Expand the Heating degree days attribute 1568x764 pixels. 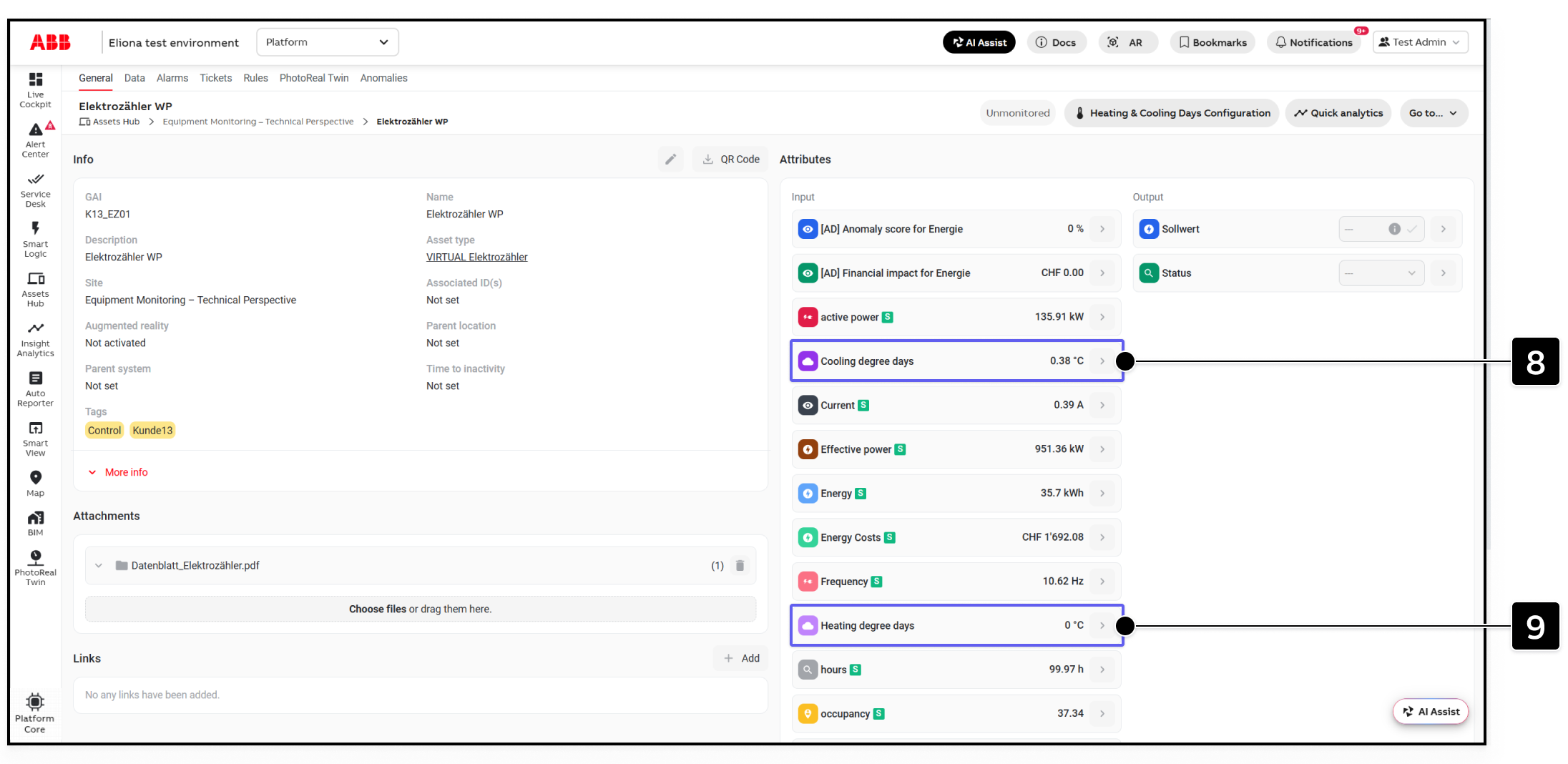1102,626
